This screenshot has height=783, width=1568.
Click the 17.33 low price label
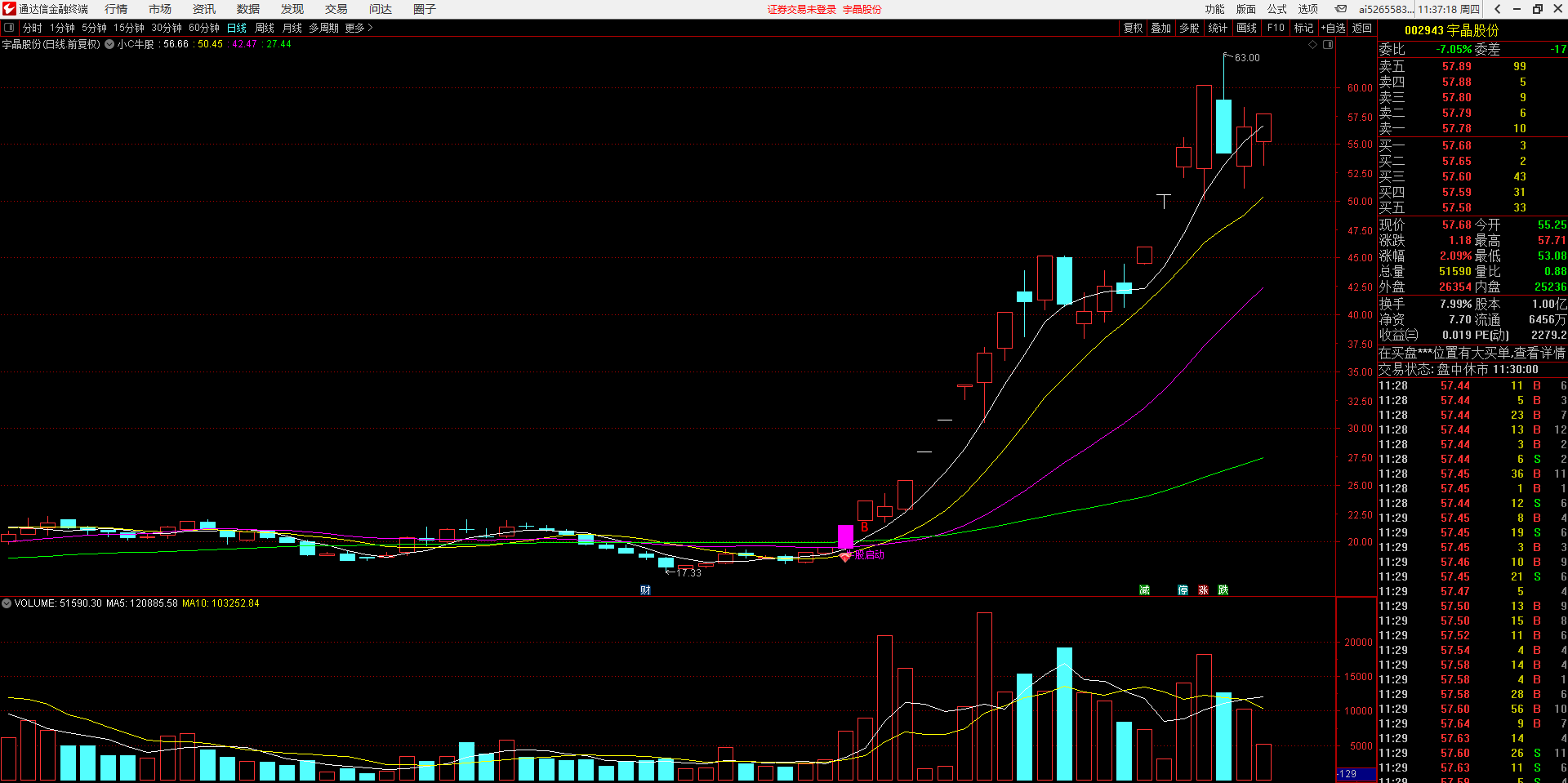click(x=688, y=573)
